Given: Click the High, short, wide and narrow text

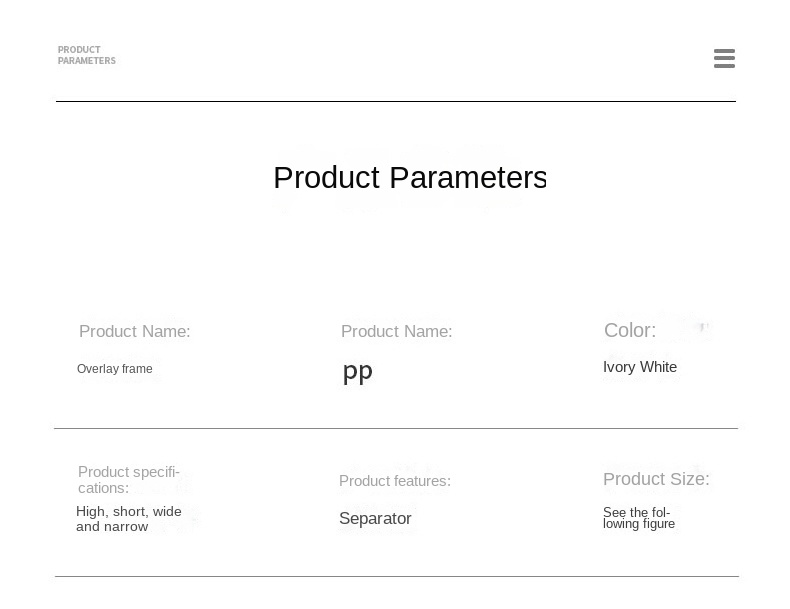Looking at the screenshot, I should (128, 519).
